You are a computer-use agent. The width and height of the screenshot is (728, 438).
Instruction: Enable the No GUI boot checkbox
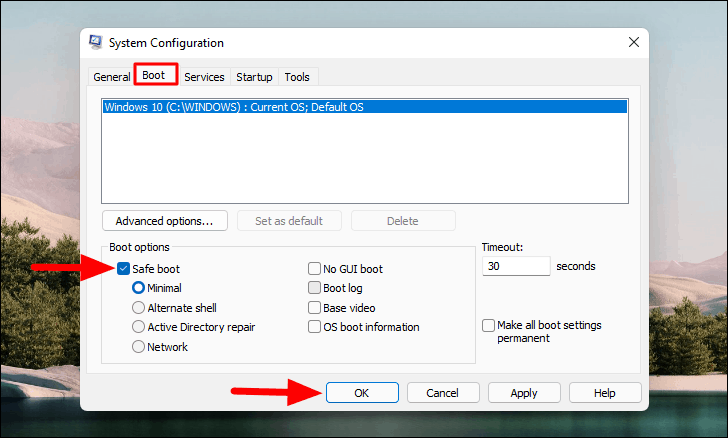(x=314, y=268)
